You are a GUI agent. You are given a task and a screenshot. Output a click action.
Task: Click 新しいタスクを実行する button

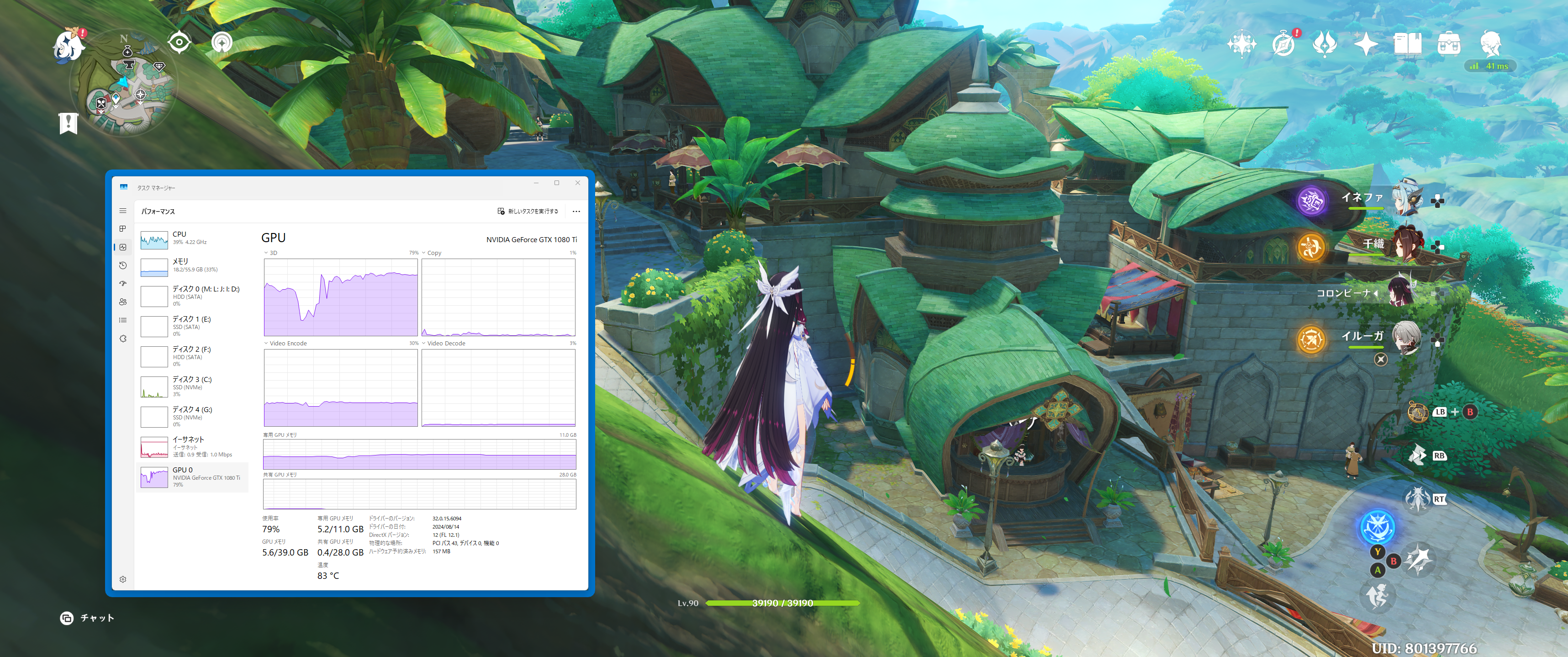point(527,211)
